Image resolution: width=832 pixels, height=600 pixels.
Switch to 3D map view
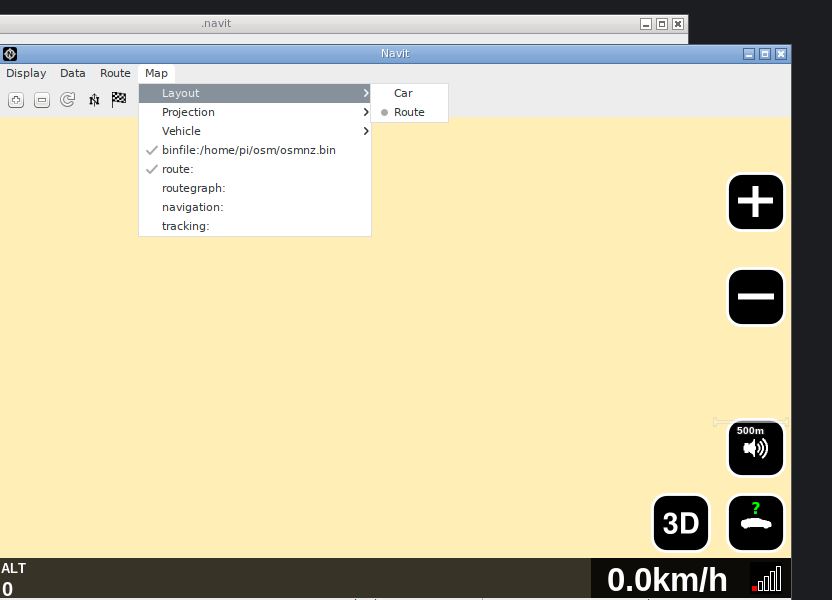click(x=681, y=522)
